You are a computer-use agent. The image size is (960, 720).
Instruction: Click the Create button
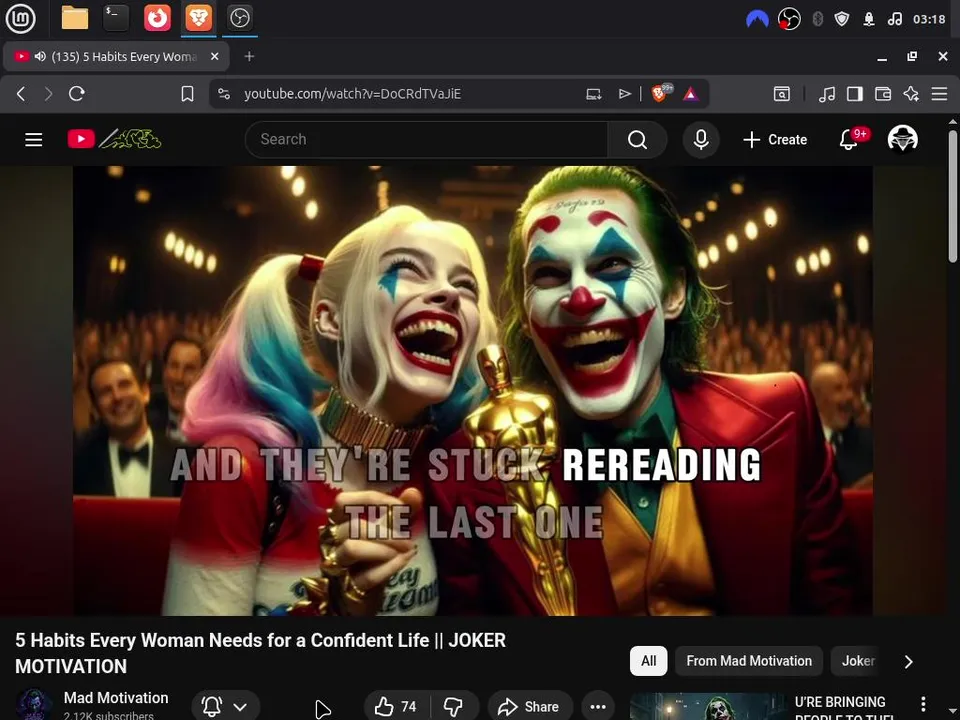pos(775,140)
